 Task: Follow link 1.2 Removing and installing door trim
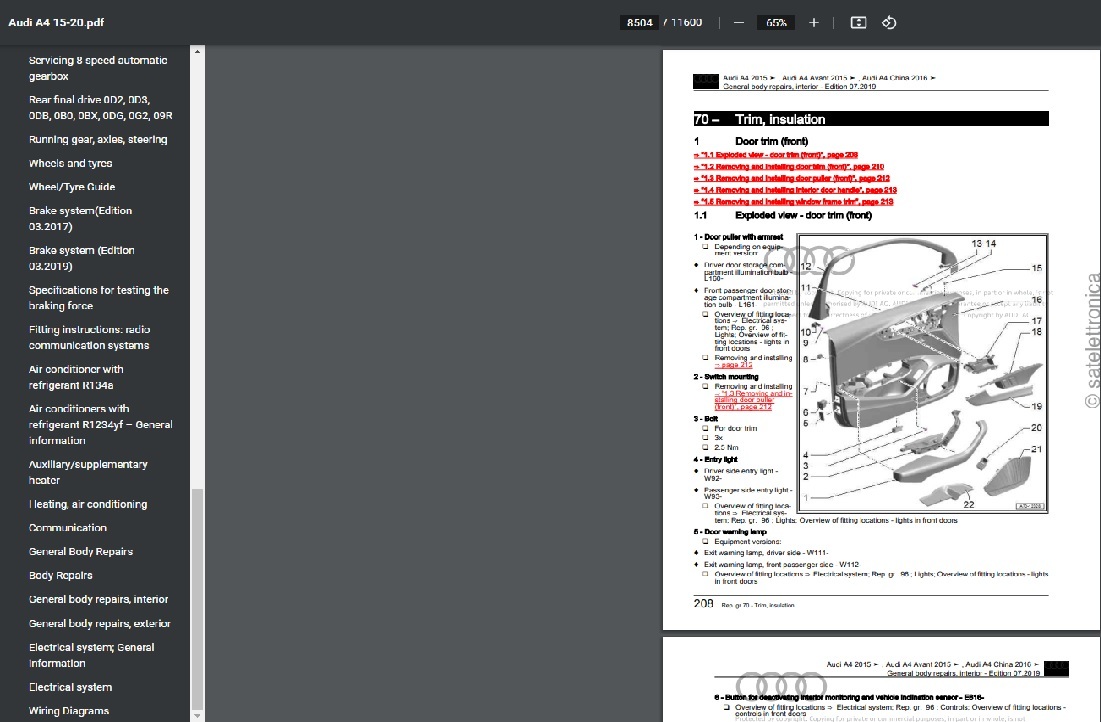[x=789, y=166]
